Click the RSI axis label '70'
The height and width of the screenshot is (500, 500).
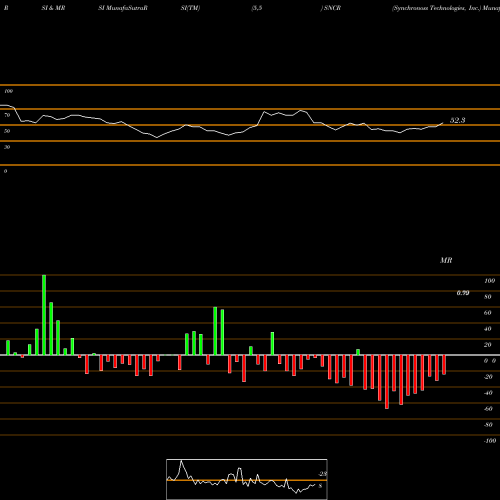7,115
